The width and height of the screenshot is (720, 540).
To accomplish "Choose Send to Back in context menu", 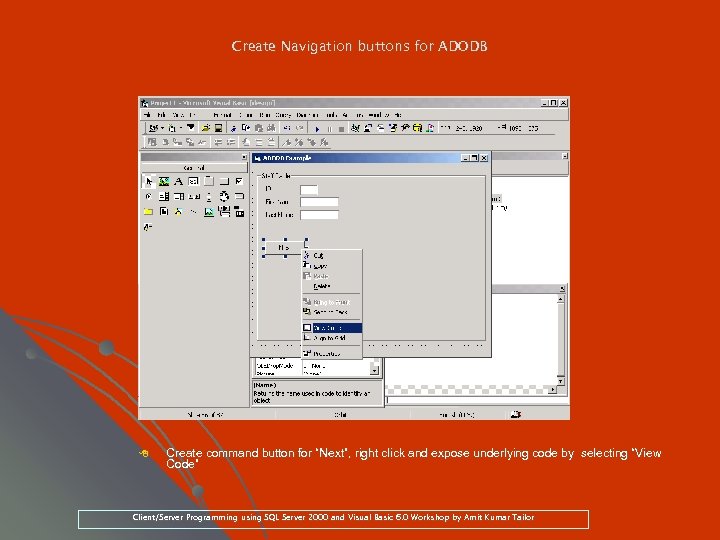I will pos(332,312).
